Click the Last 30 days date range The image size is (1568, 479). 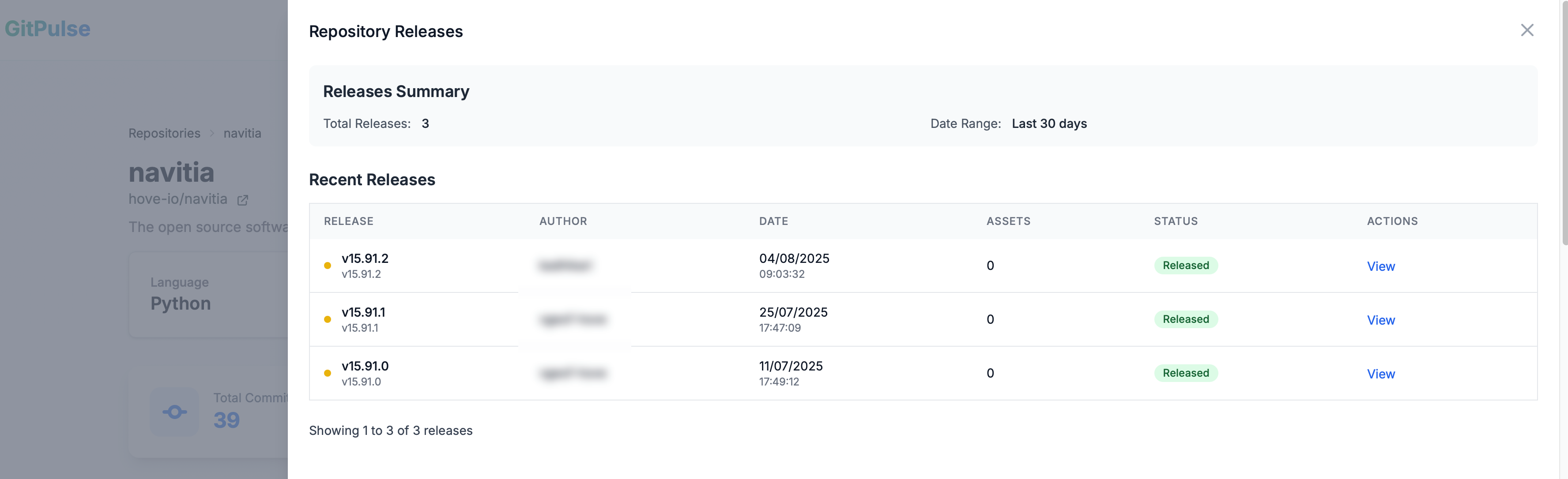(1049, 123)
